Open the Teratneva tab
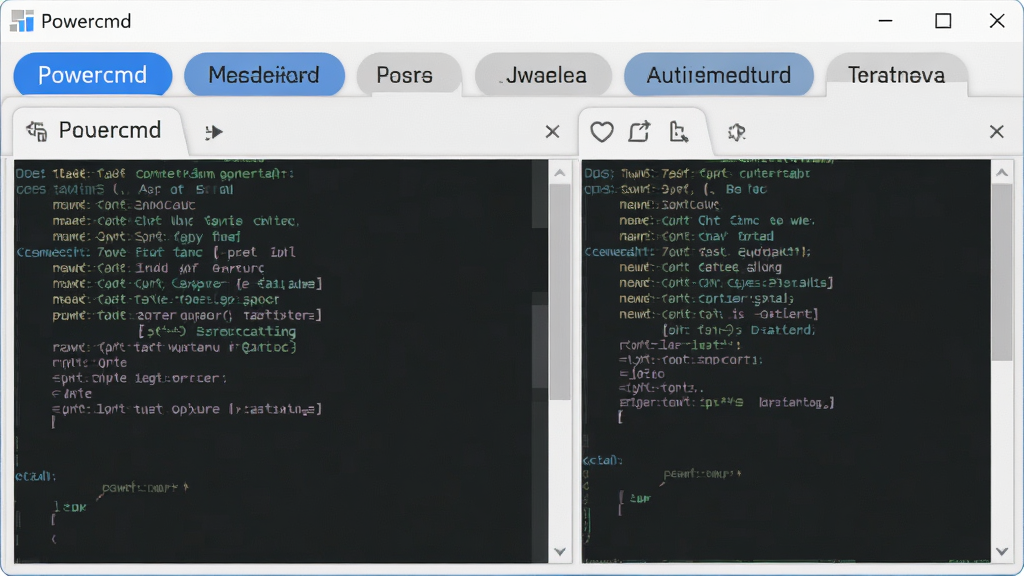The height and width of the screenshot is (576, 1024). coord(896,74)
